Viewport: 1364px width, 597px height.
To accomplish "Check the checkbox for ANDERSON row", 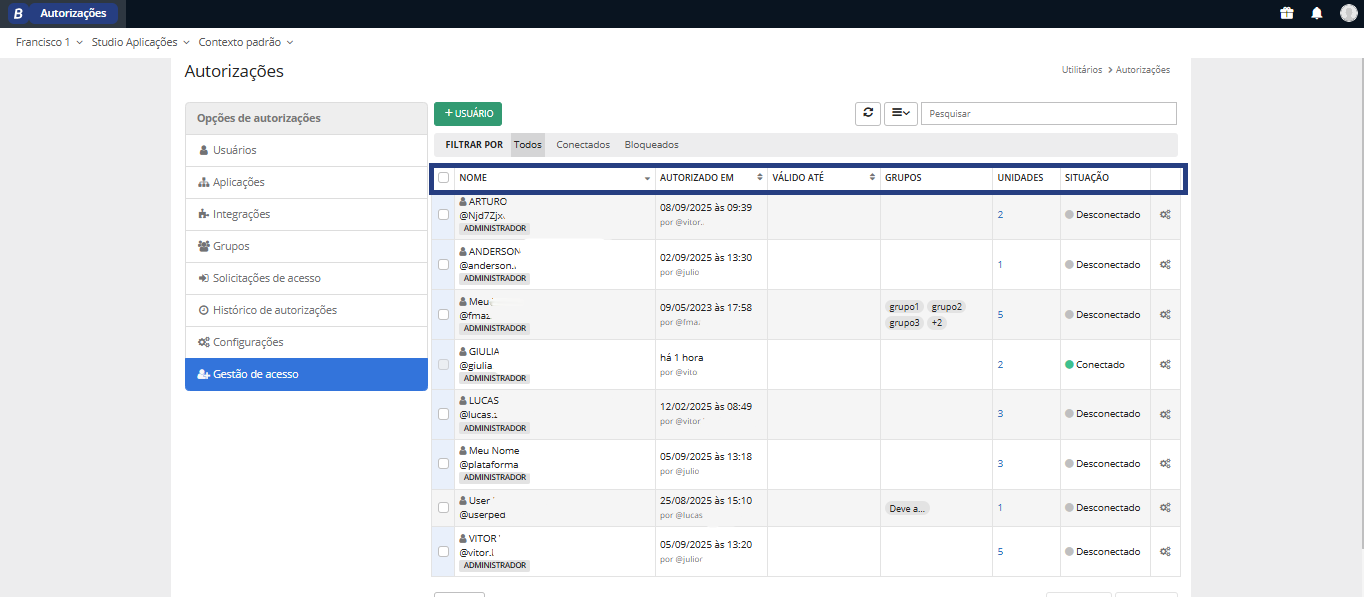I will (x=444, y=265).
